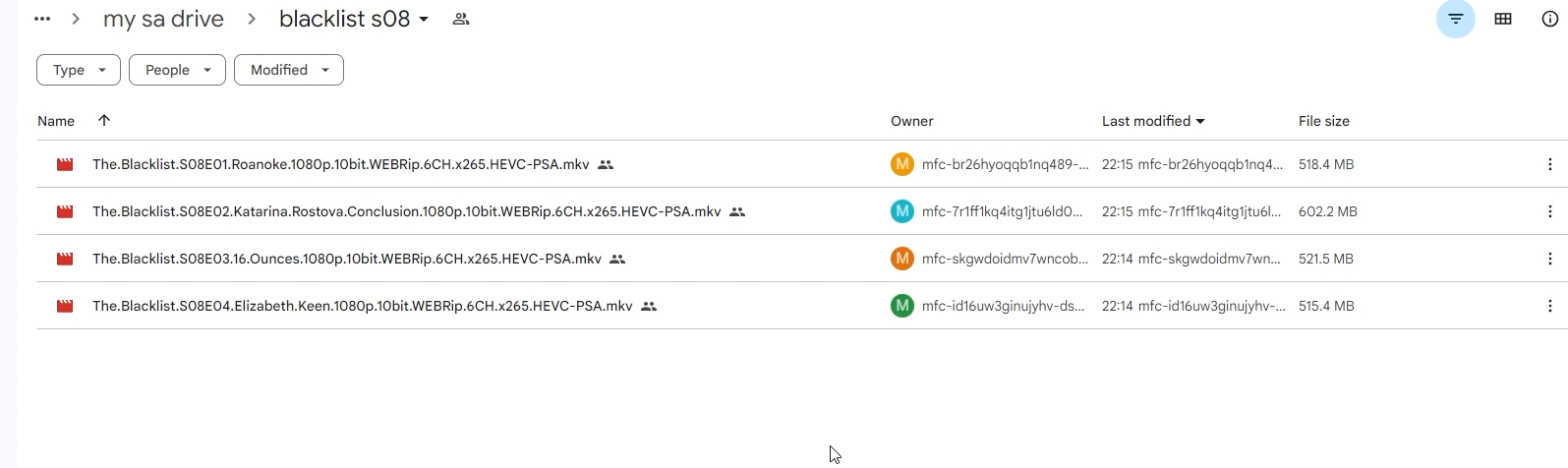Click owner name mfc-br26hyoqqb1nq489
The height and width of the screenshot is (468, 1568).
1006,164
